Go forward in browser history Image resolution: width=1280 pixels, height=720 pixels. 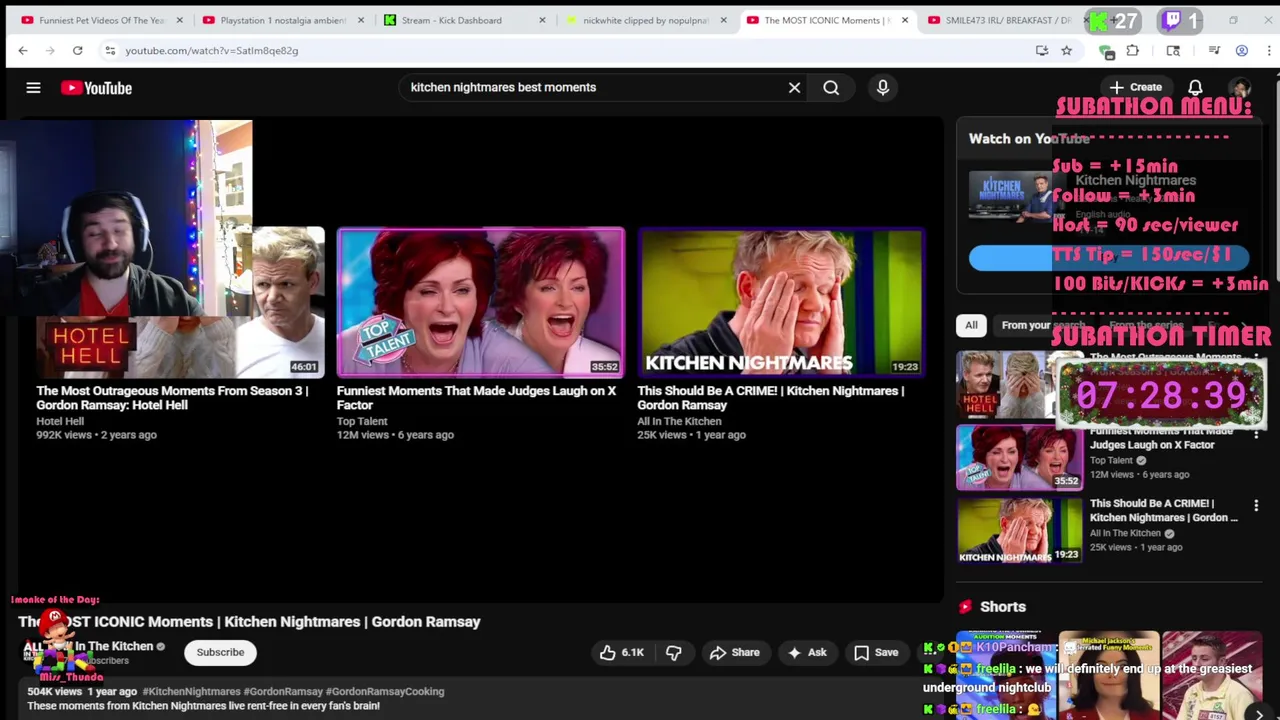coord(49,50)
